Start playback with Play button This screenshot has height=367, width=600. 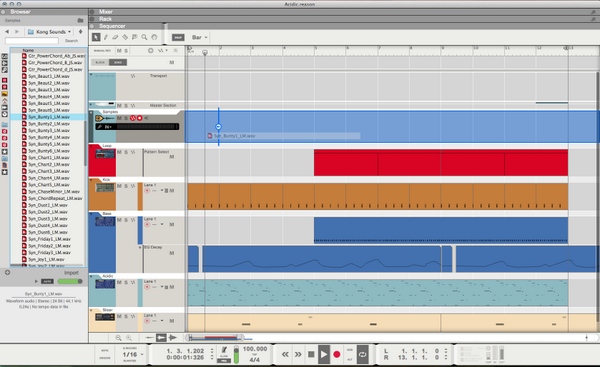324,355
